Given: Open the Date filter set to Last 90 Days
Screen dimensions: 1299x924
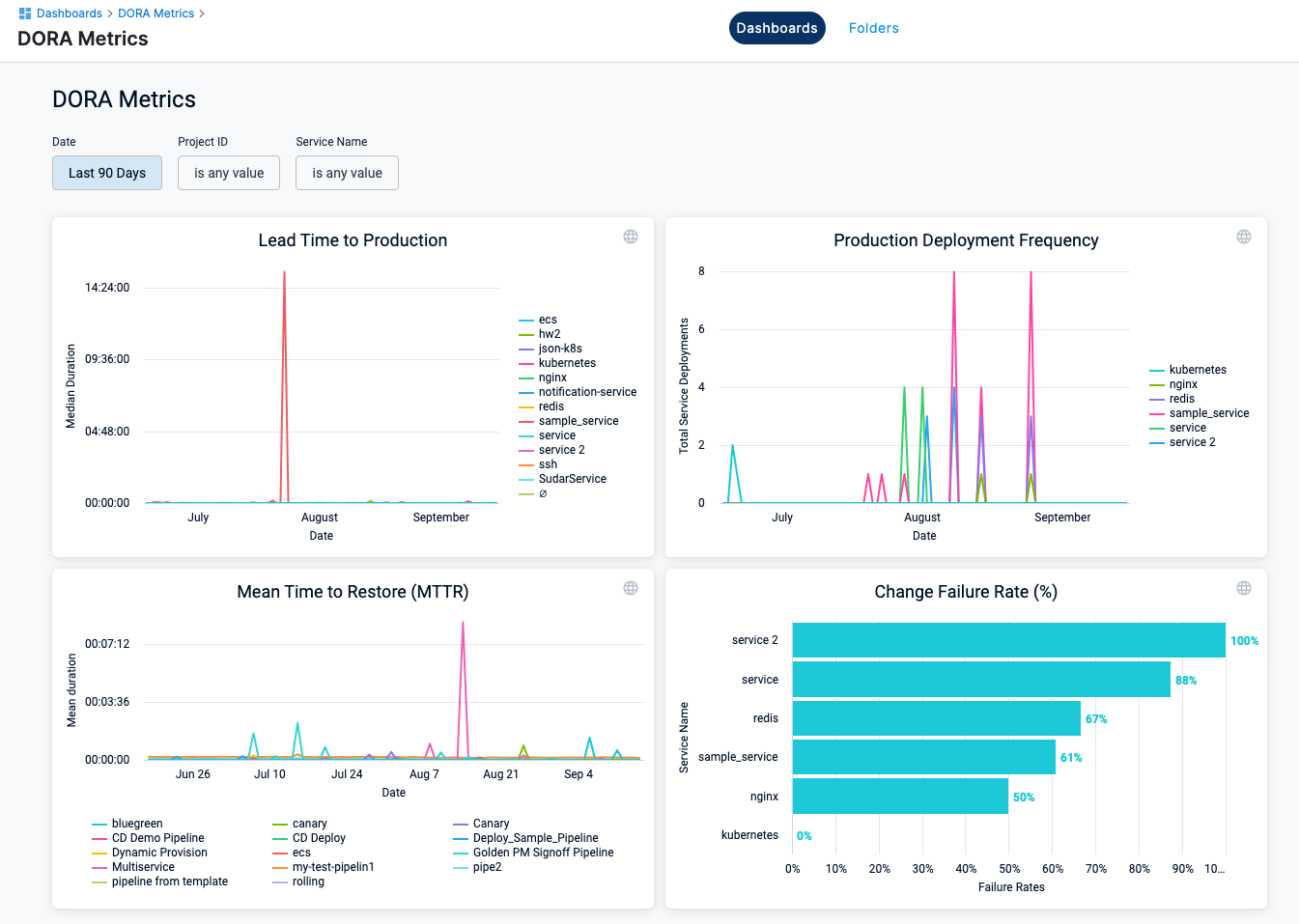Looking at the screenshot, I should [107, 173].
